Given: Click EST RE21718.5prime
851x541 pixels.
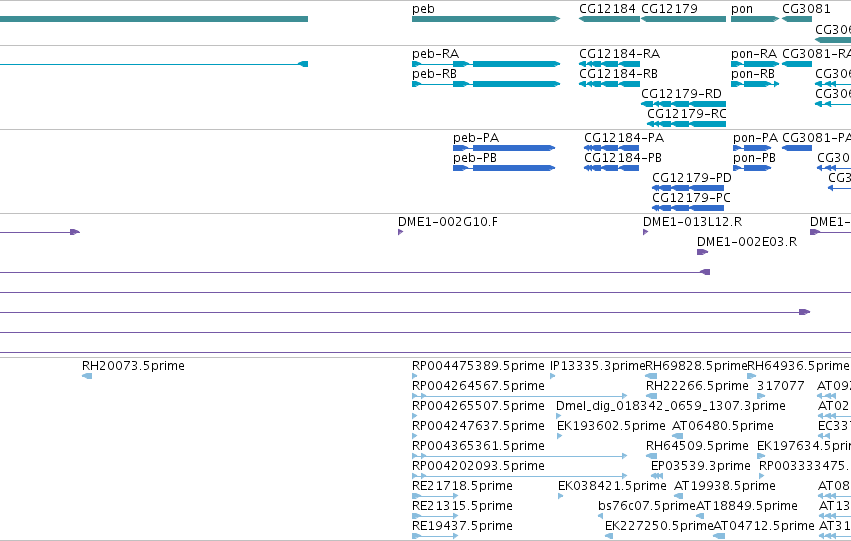Looking at the screenshot, I should pyautogui.click(x=435, y=496).
